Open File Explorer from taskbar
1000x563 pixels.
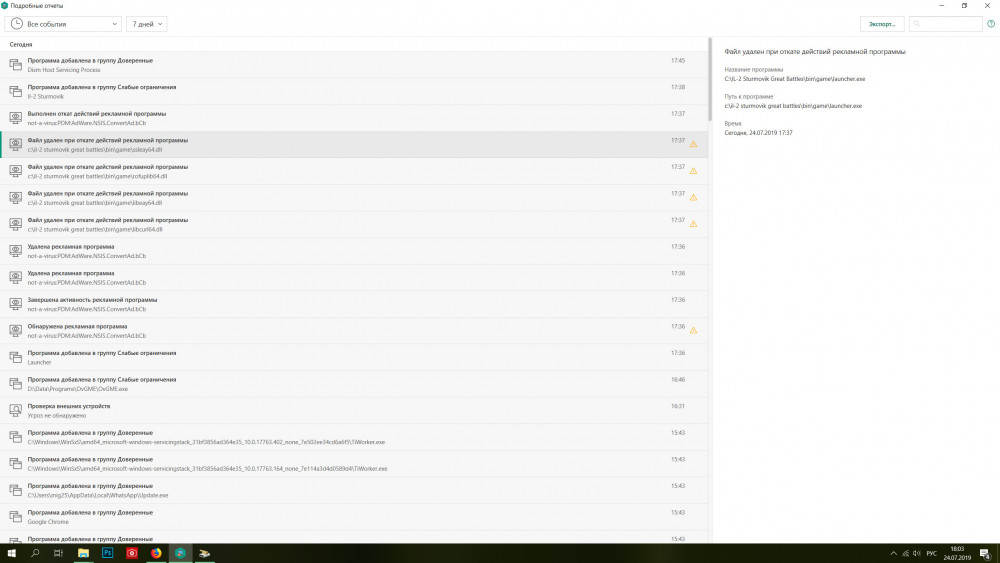point(83,553)
